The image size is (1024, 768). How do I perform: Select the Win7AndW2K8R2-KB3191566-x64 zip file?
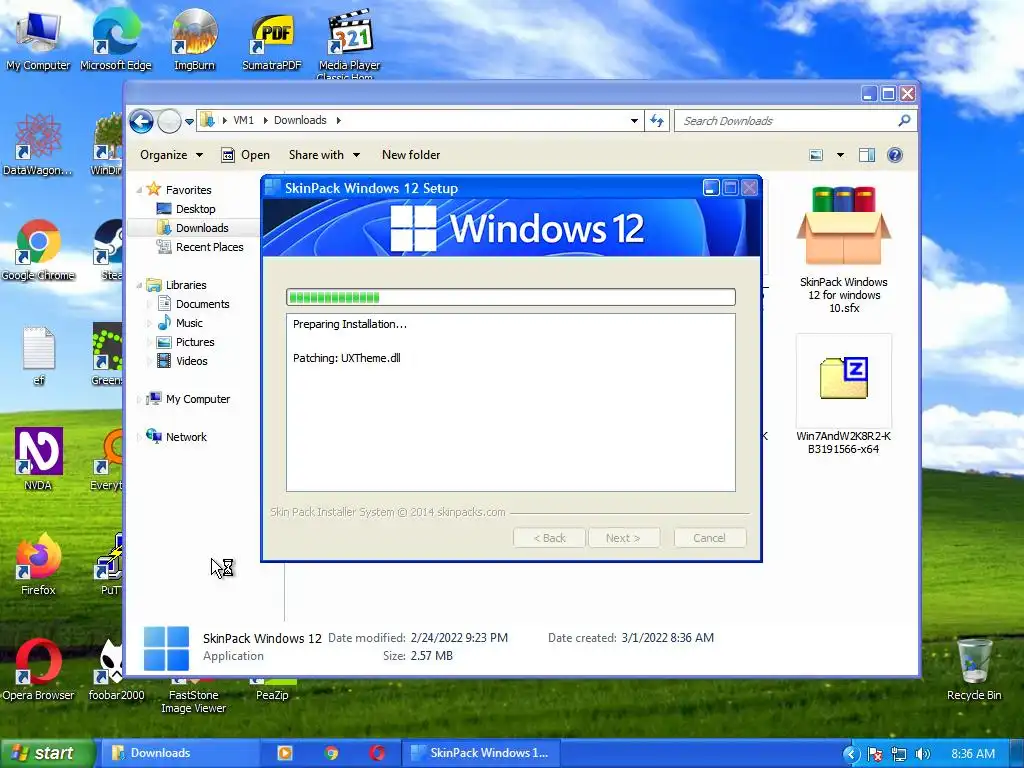[x=843, y=395]
